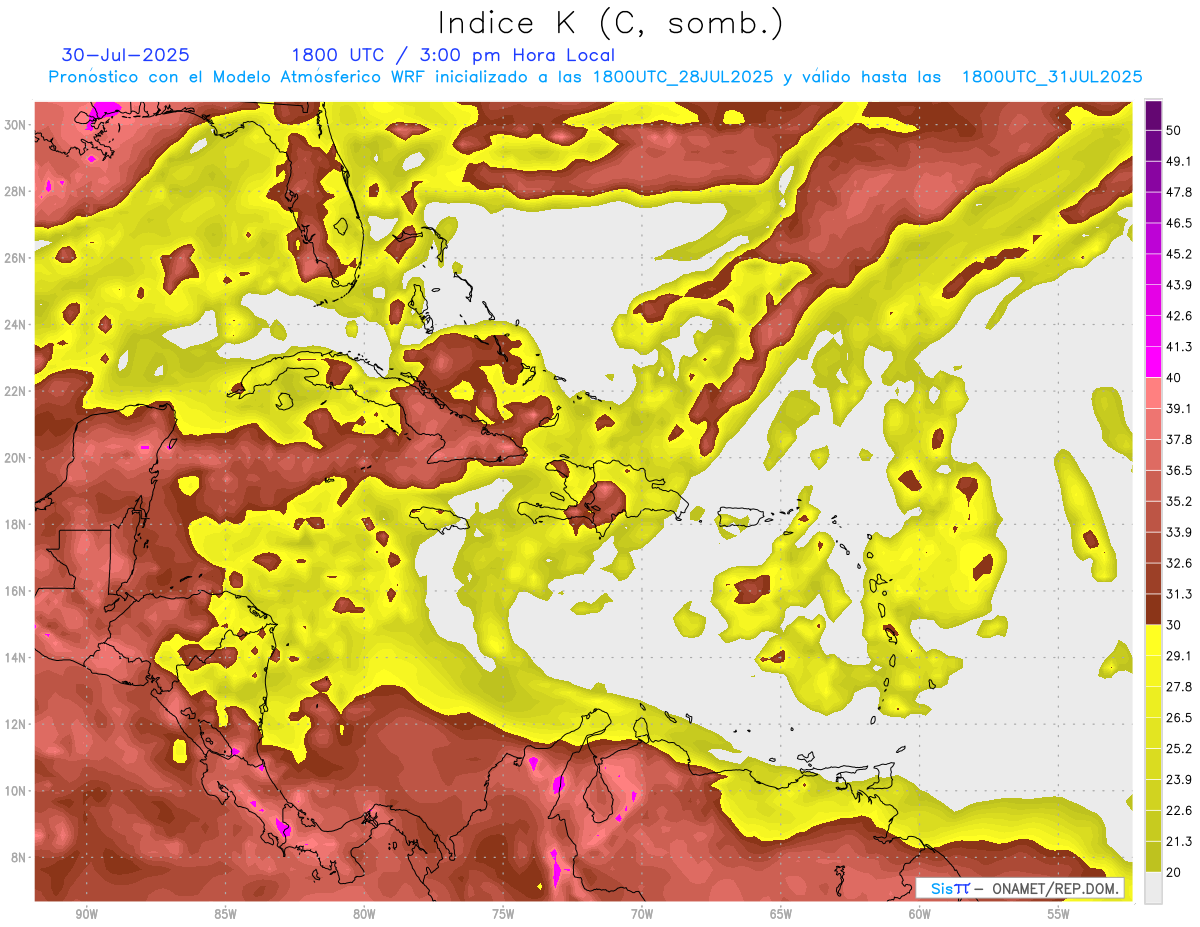Click the colorbar value "43.9"

tap(1179, 285)
